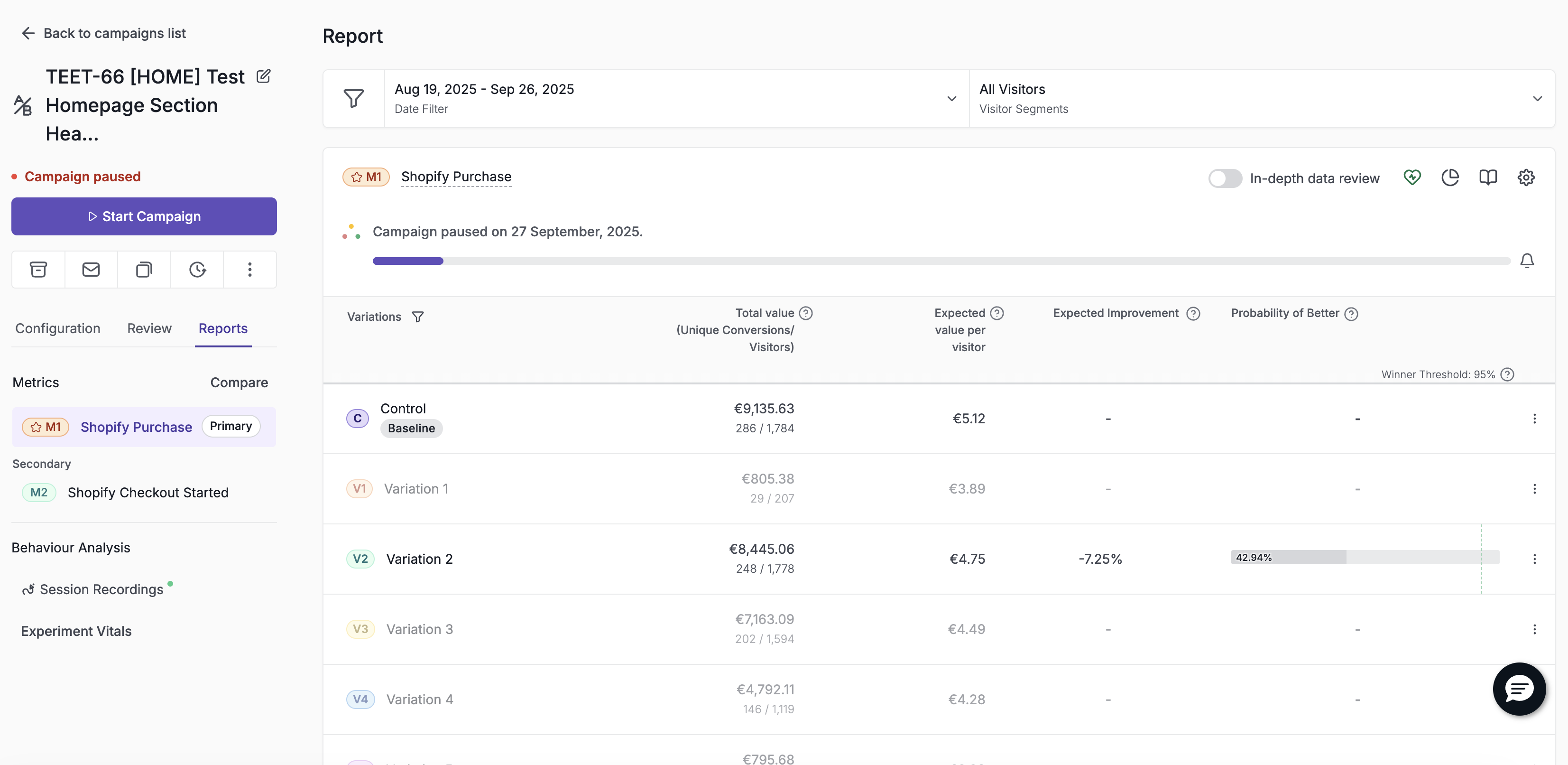Image resolution: width=1568 pixels, height=765 pixels.
Task: Switch to the Review tab
Action: pyautogui.click(x=149, y=328)
